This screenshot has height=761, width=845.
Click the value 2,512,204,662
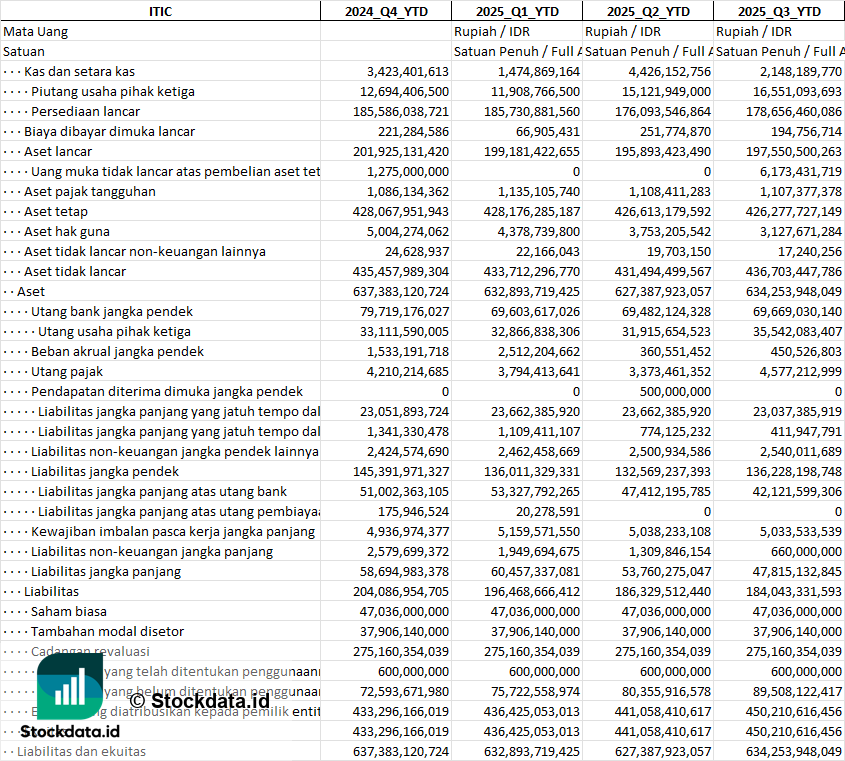pyautogui.click(x=539, y=350)
